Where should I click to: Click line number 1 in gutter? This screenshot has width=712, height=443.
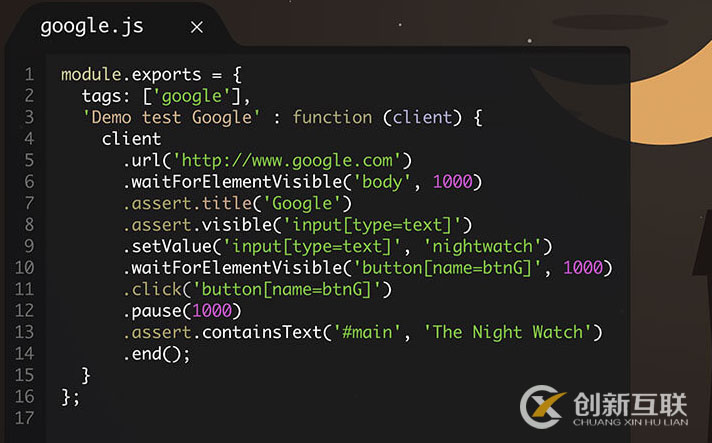tap(30, 74)
